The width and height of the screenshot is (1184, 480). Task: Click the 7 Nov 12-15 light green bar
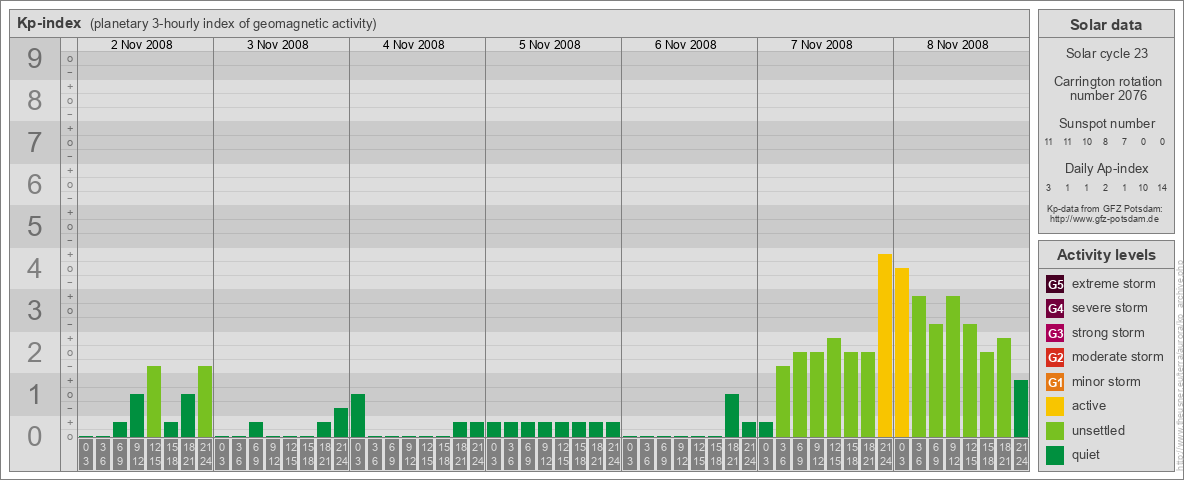(834, 387)
